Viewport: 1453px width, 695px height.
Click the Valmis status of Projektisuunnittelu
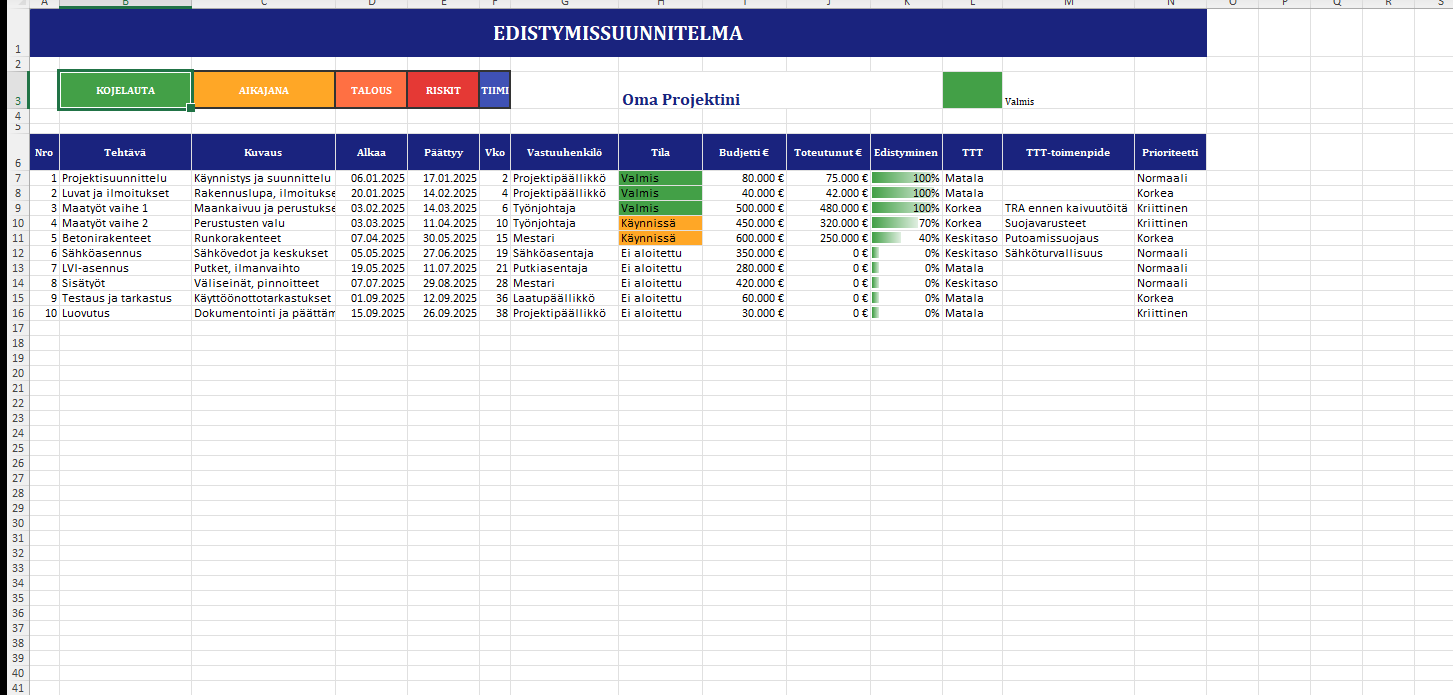coord(660,178)
